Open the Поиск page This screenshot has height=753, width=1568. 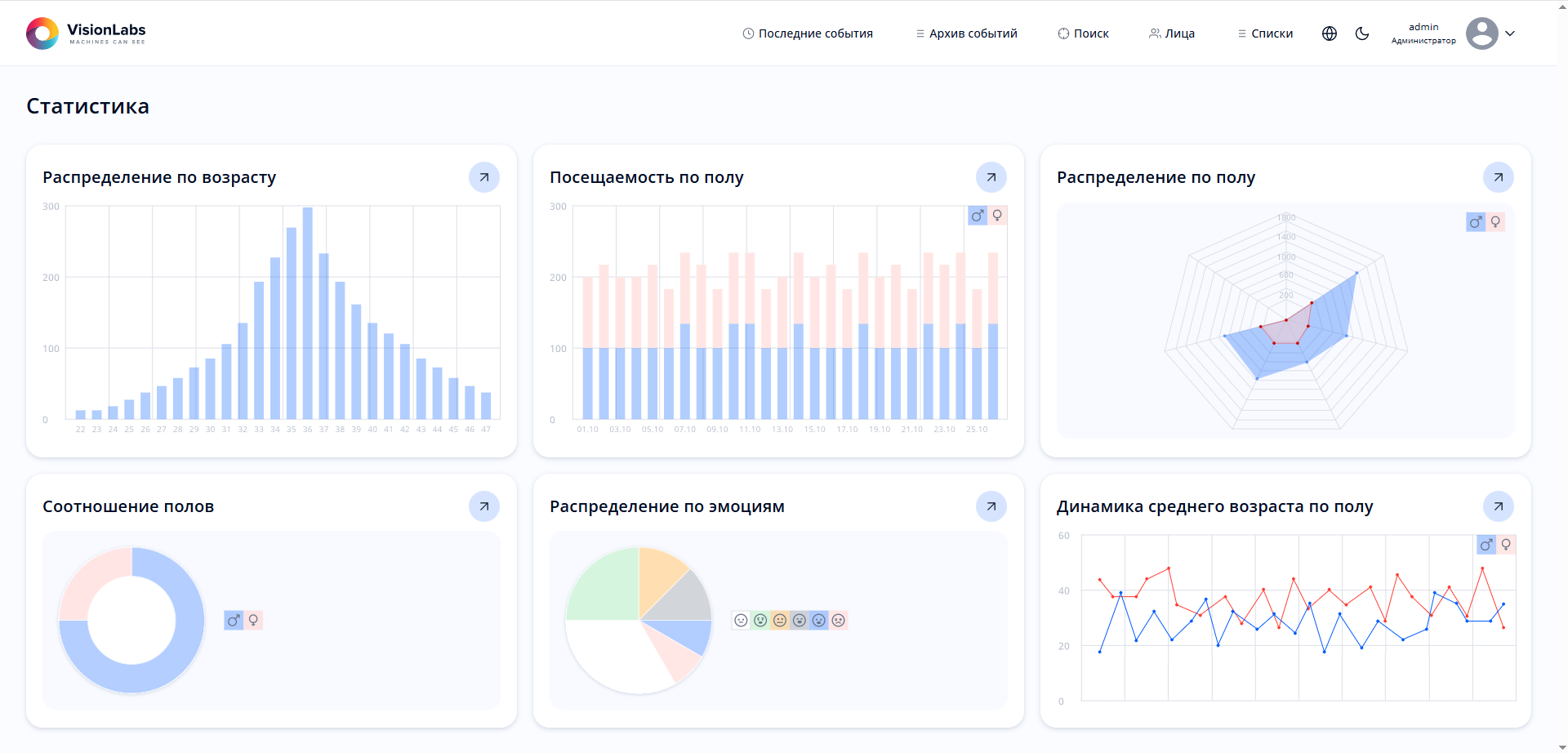tap(1083, 33)
